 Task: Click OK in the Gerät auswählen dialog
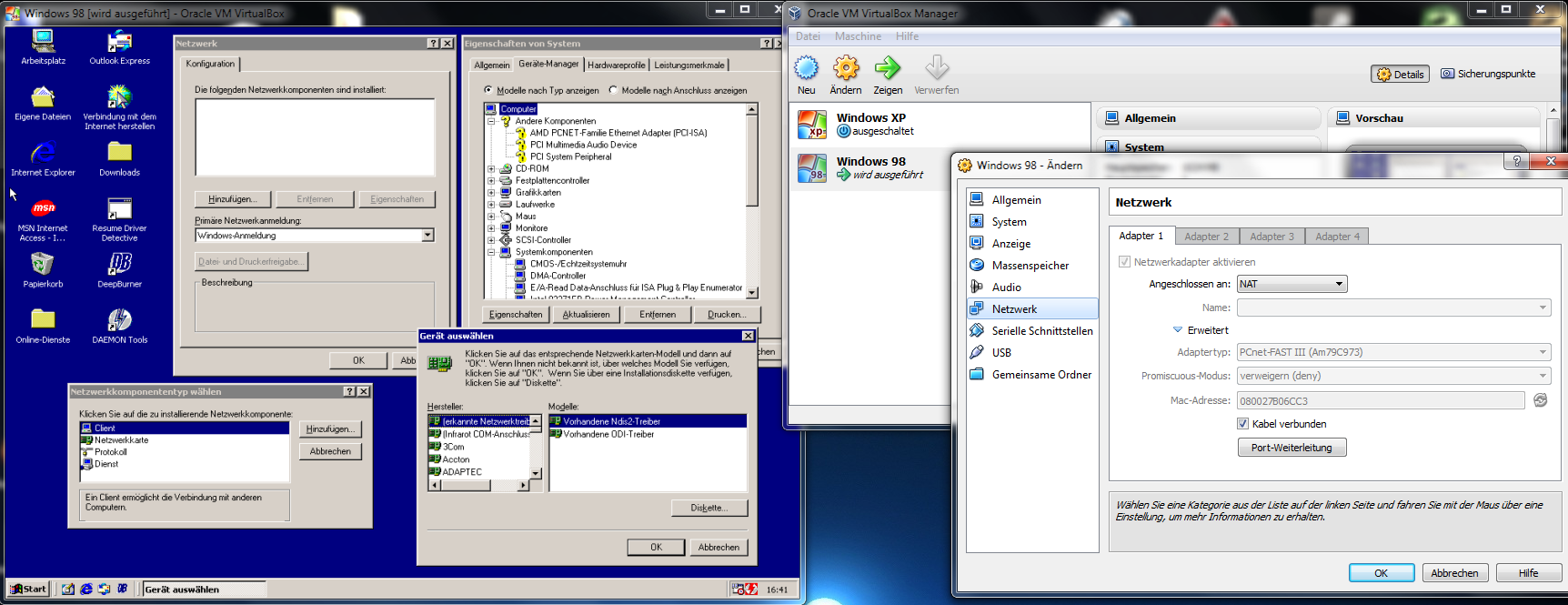coord(656,547)
